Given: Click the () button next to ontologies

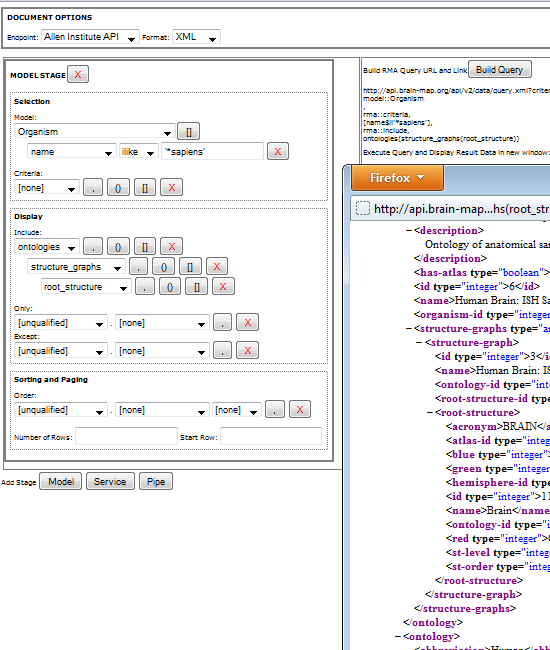Looking at the screenshot, I should (x=118, y=246).
